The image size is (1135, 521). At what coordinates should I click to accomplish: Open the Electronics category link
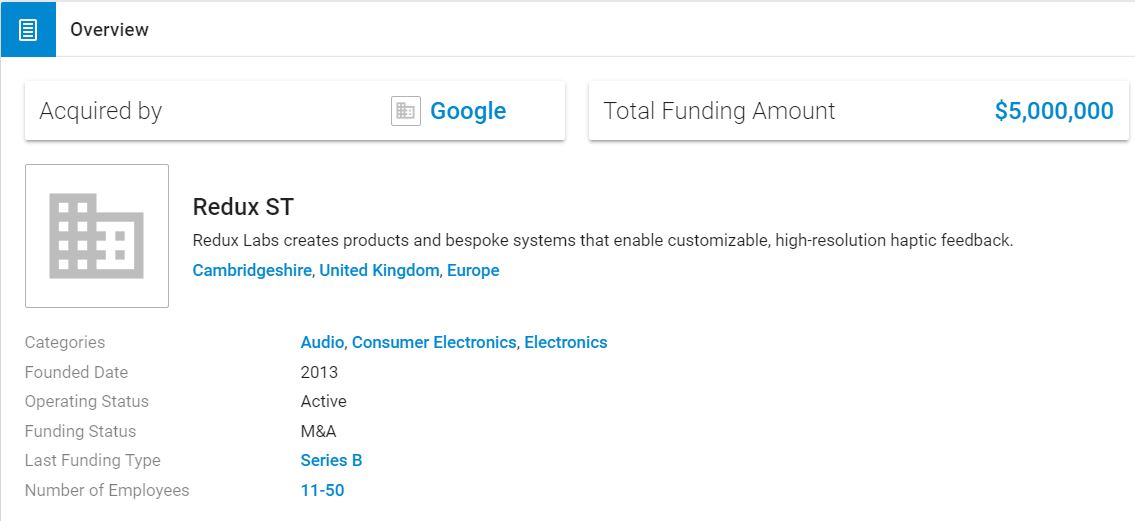(566, 342)
